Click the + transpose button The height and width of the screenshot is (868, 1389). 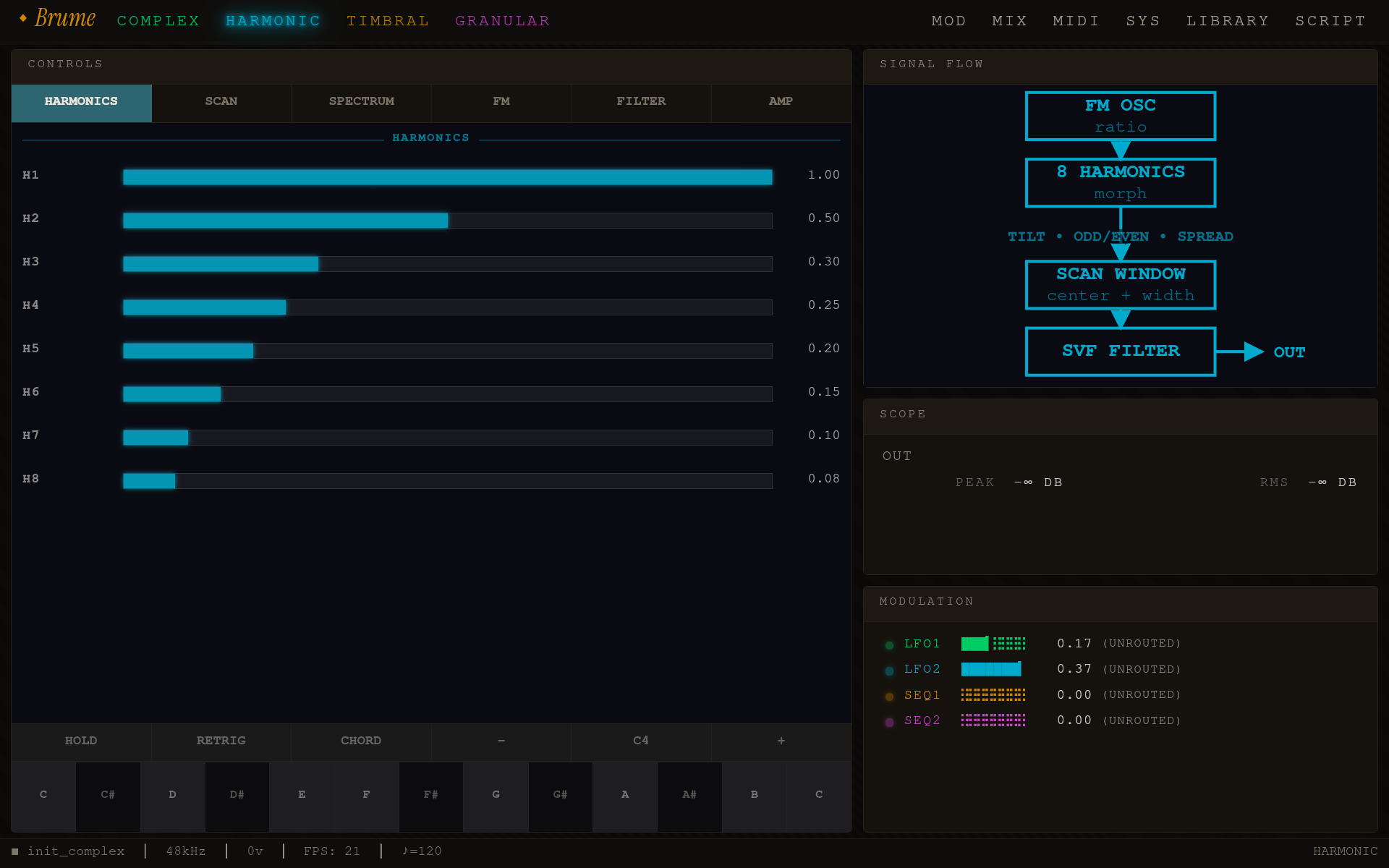tap(781, 741)
